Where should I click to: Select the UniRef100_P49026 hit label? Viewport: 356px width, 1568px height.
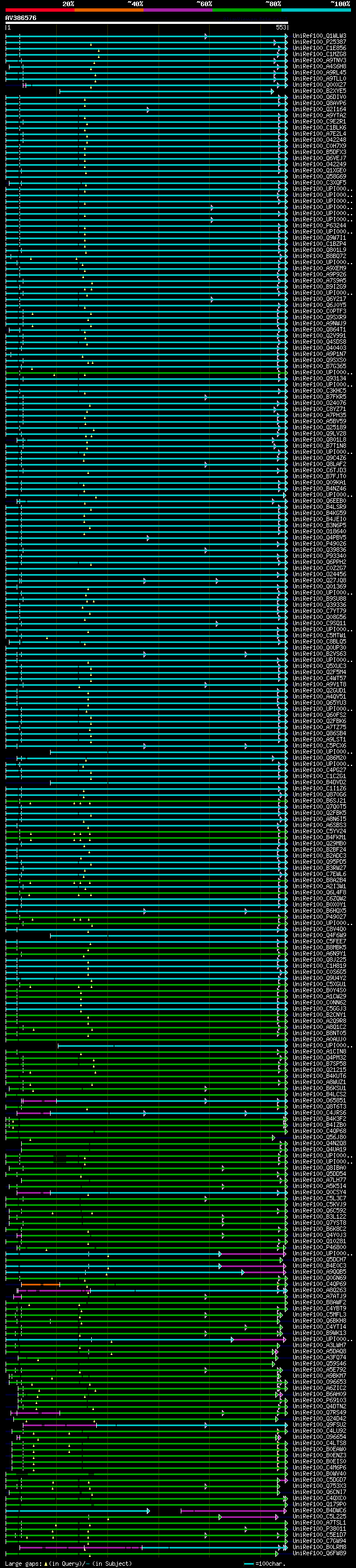319,543
